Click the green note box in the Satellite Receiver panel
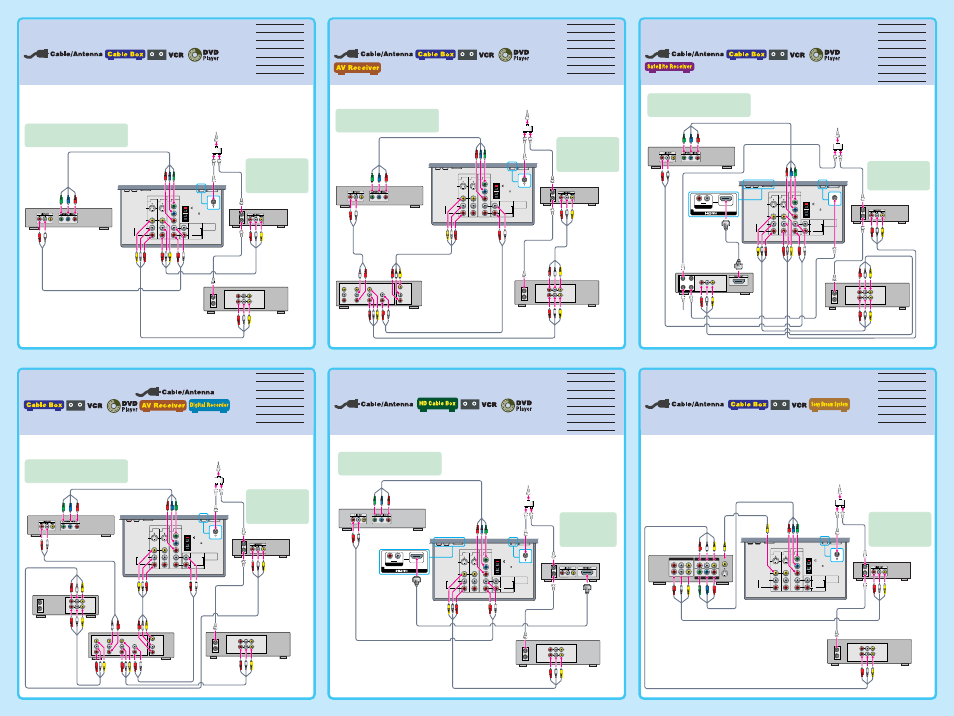This screenshot has height=716, width=954. click(x=698, y=105)
